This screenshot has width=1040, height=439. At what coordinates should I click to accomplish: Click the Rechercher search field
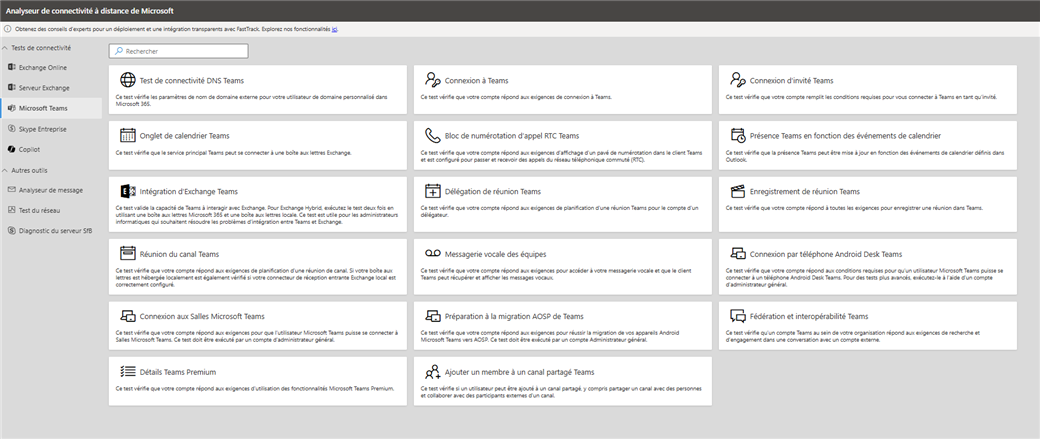tap(178, 51)
